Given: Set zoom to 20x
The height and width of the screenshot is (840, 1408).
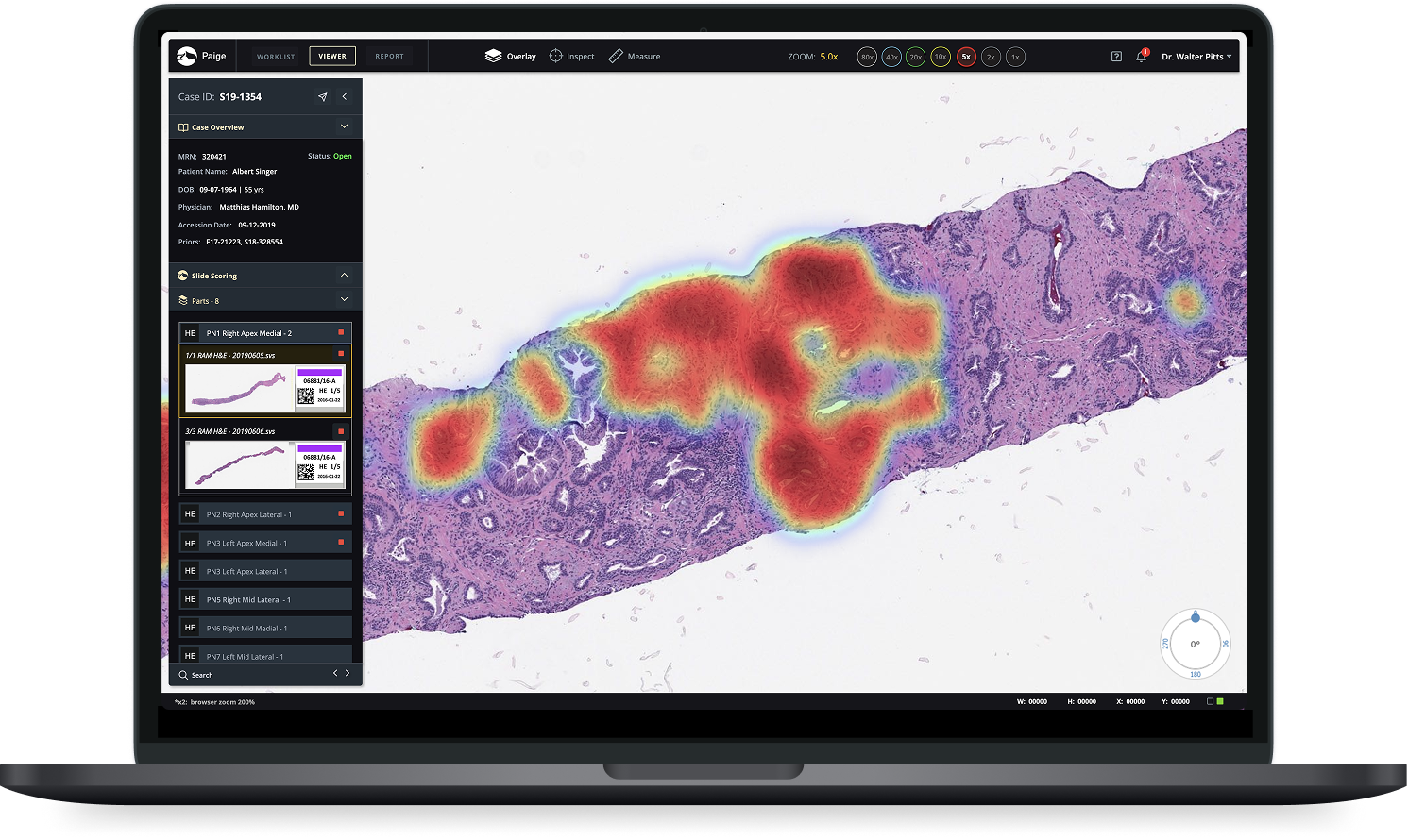Looking at the screenshot, I should [916, 57].
